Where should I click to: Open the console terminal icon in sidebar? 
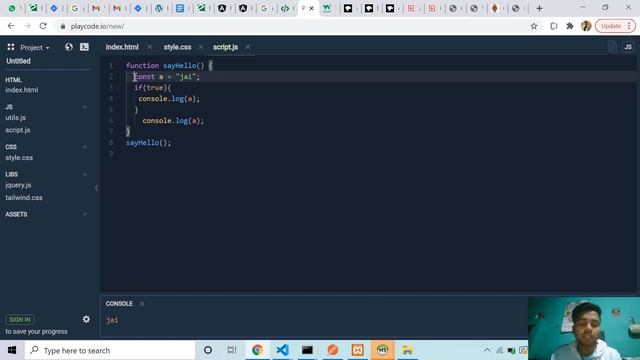coord(84,47)
